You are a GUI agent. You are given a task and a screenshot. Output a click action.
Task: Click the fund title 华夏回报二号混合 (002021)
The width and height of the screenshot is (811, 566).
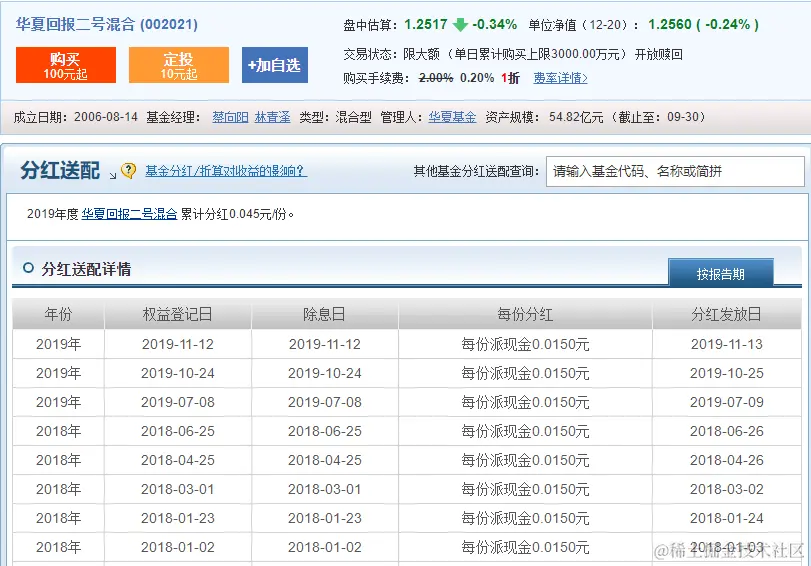click(x=107, y=24)
